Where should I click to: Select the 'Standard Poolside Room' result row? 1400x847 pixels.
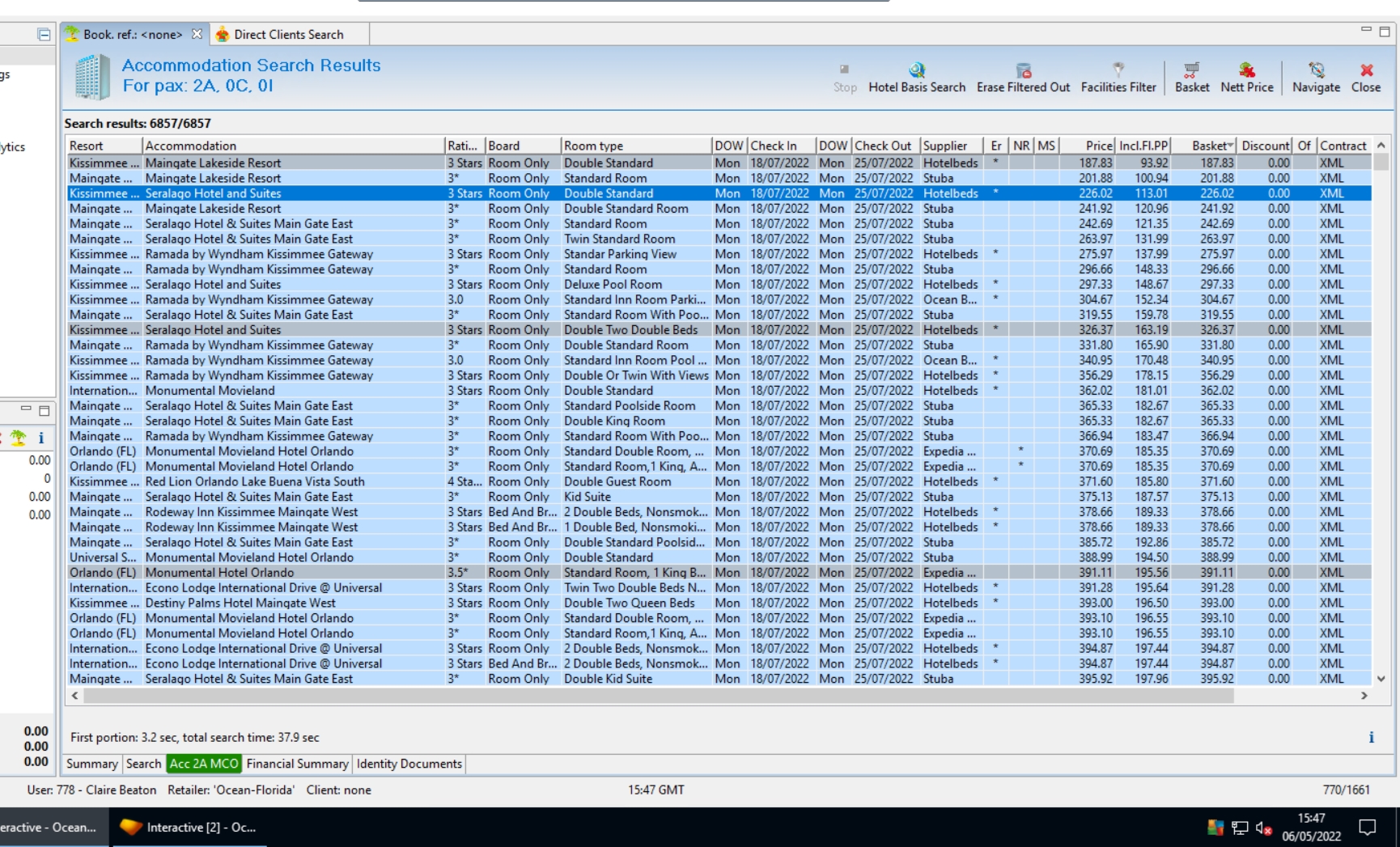click(719, 406)
